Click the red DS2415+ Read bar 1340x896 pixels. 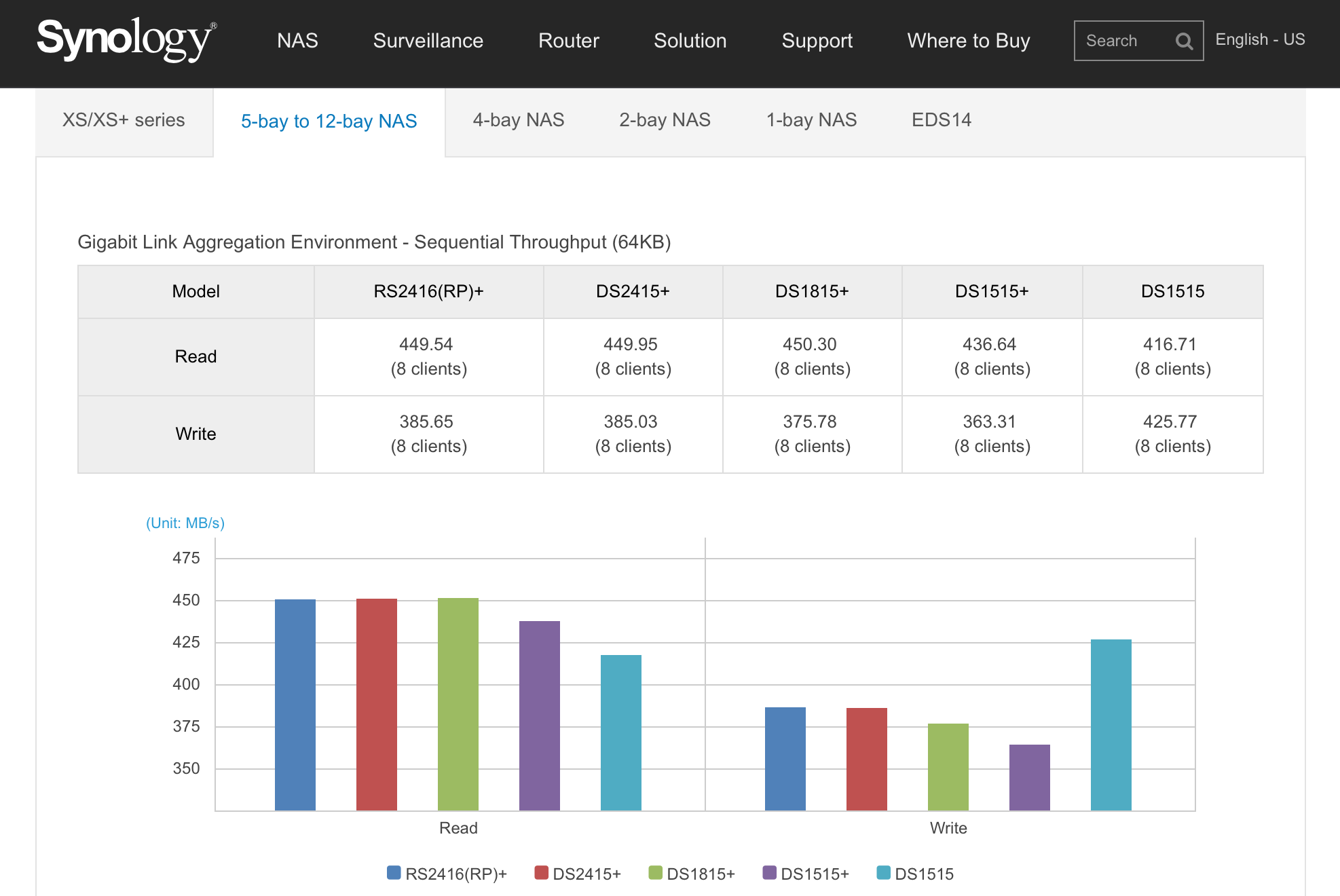coord(377,705)
